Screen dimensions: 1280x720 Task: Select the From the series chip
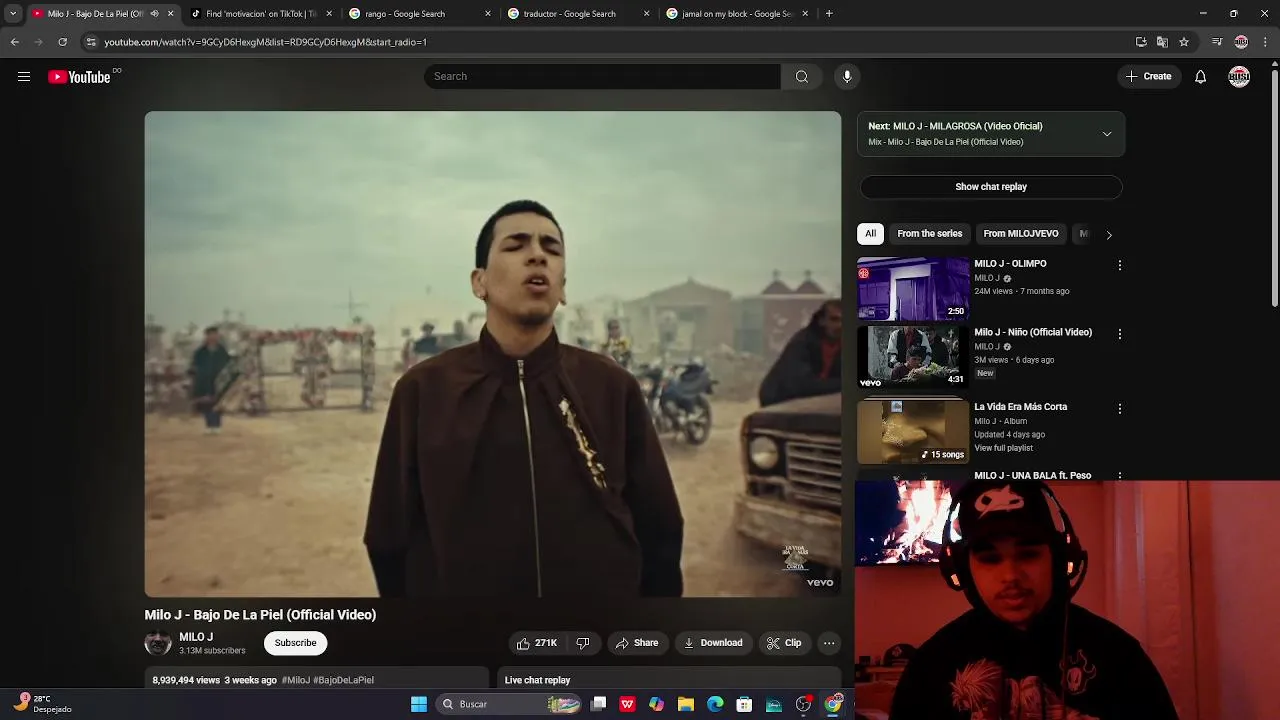point(929,234)
